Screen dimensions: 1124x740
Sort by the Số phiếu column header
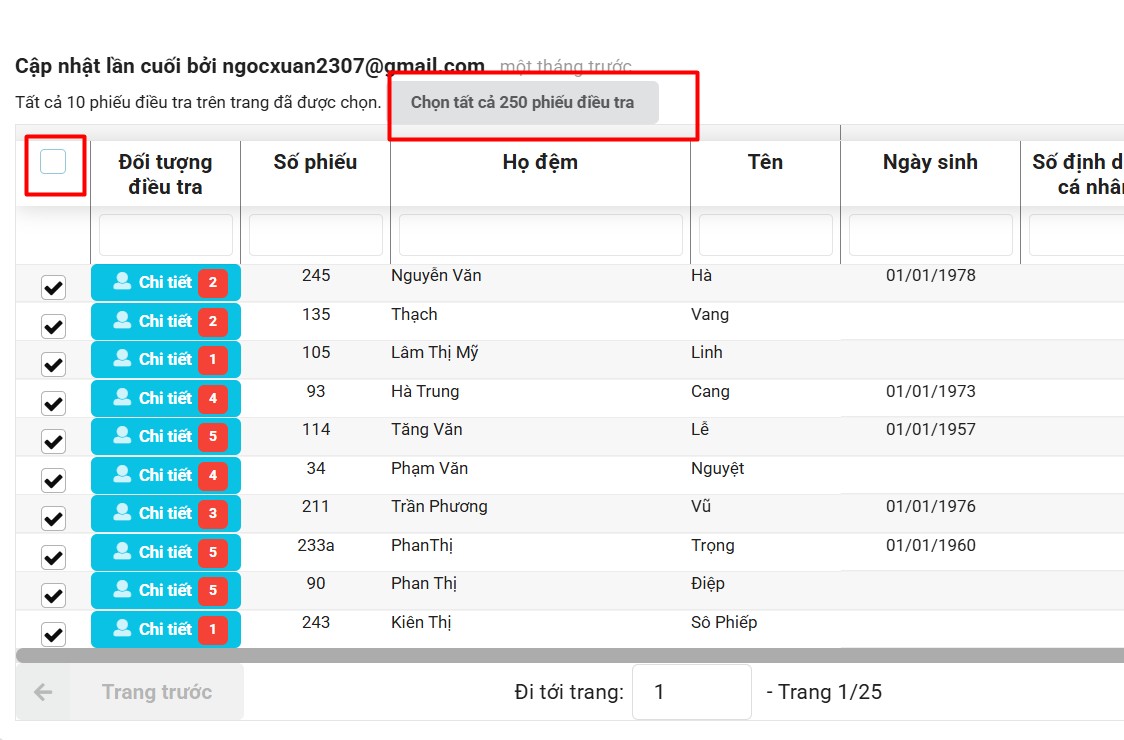(315, 162)
